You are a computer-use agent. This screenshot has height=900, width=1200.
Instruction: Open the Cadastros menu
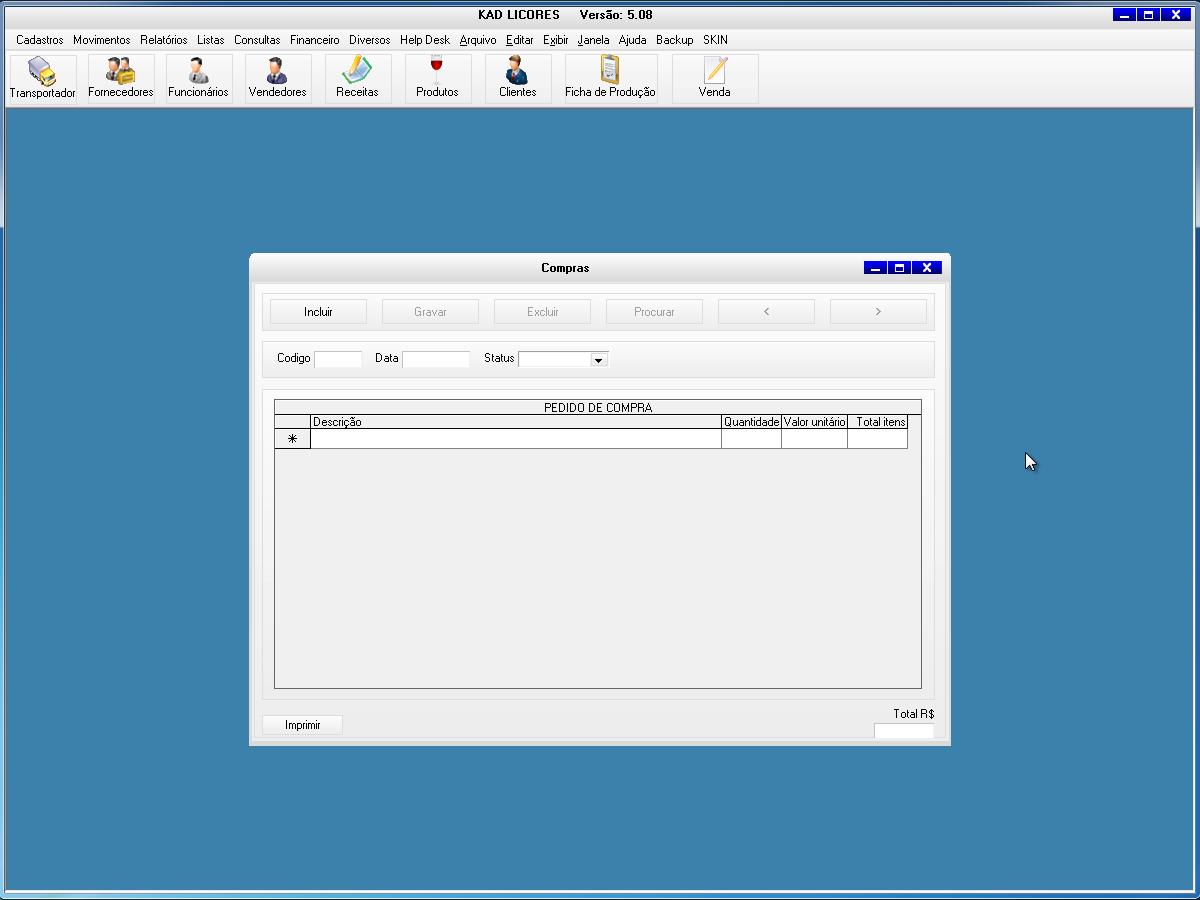(40, 40)
